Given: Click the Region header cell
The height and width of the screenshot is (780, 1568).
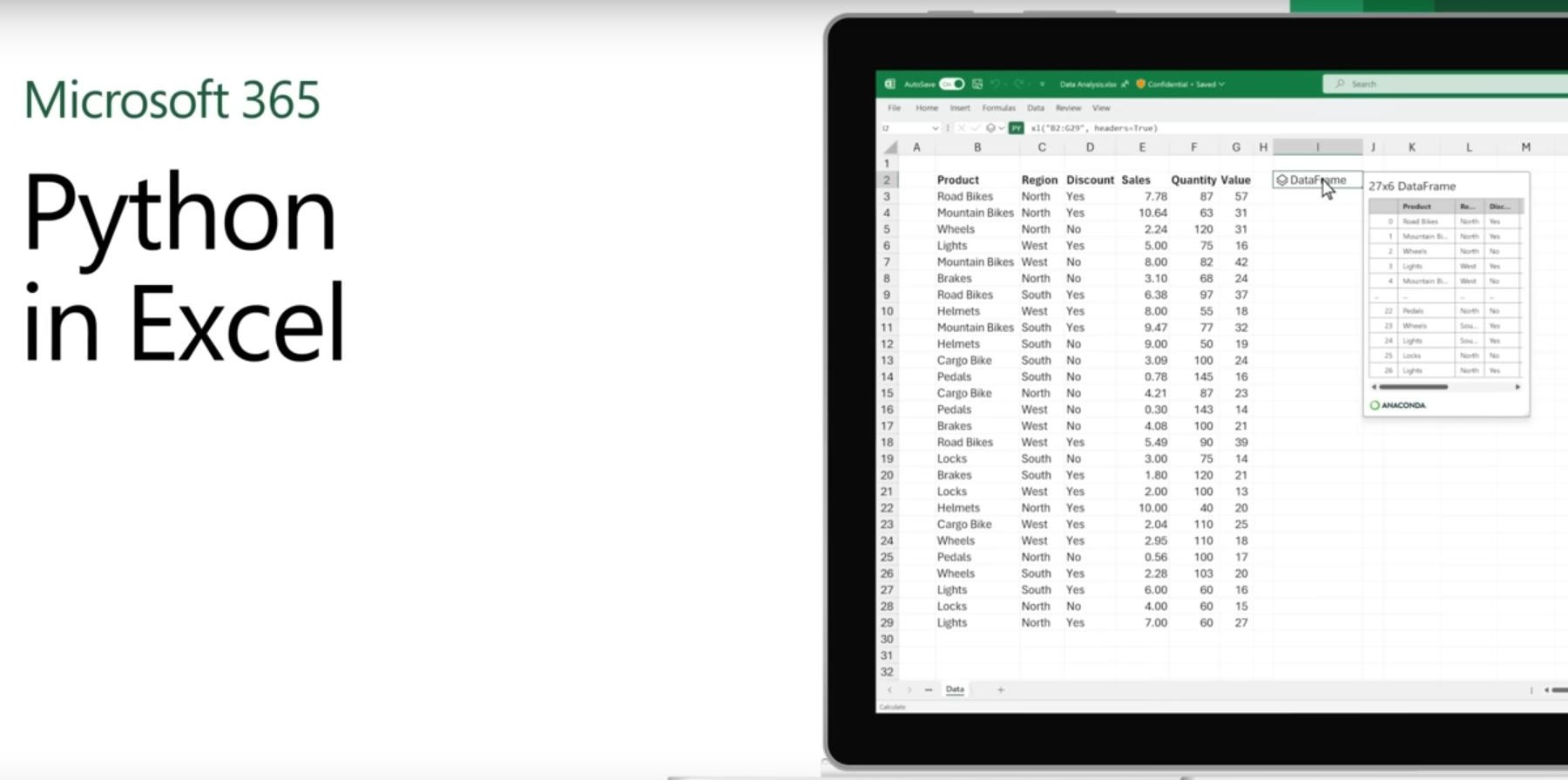Looking at the screenshot, I should coord(1039,180).
